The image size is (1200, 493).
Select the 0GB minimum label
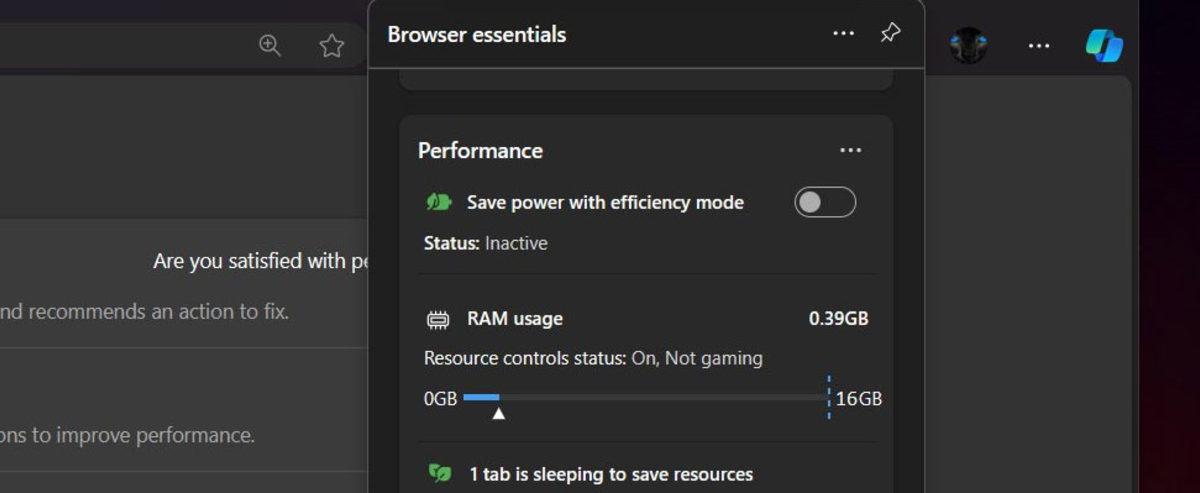[440, 399]
